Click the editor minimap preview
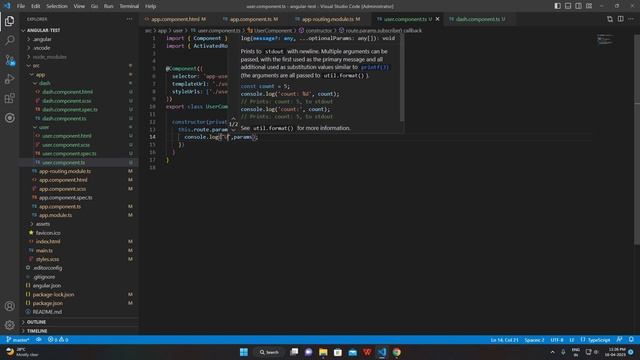The height and width of the screenshot is (360, 640). (x=604, y=40)
